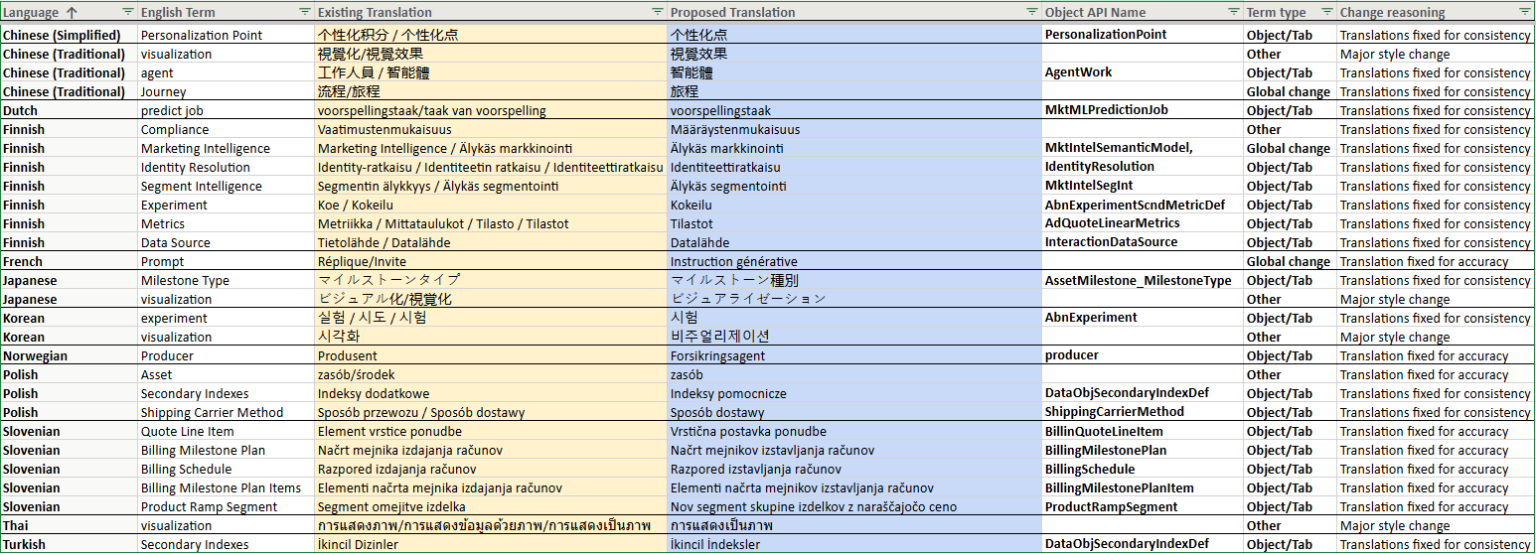
Task: Open the Term type filter dropdown
Action: click(x=1326, y=12)
